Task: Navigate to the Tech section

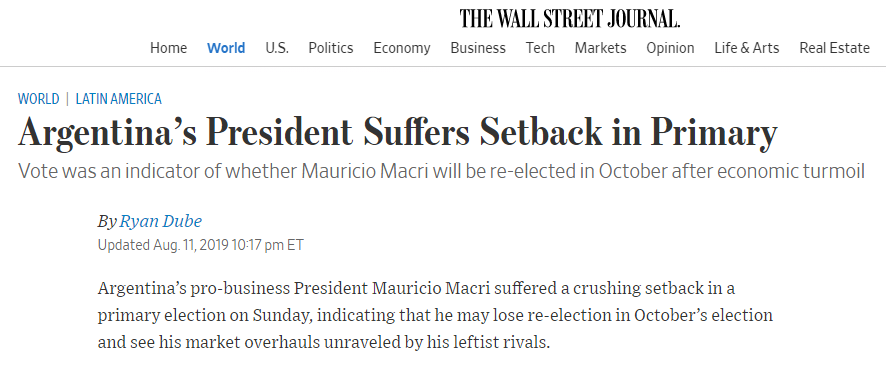Action: [540, 48]
